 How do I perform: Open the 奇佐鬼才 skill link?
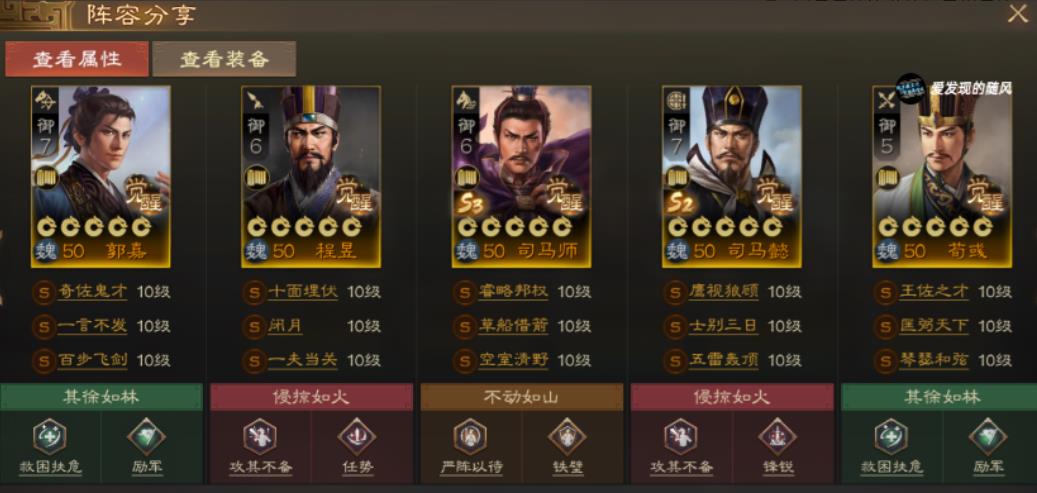(92, 291)
